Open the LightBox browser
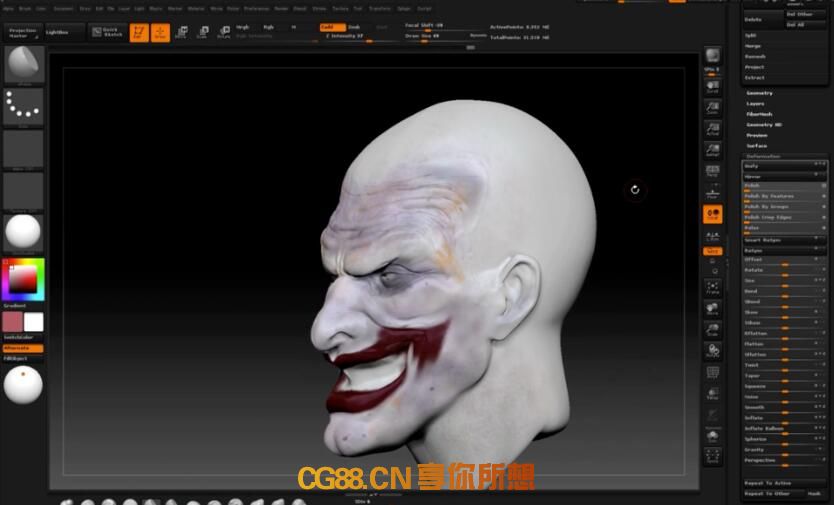 (64, 32)
